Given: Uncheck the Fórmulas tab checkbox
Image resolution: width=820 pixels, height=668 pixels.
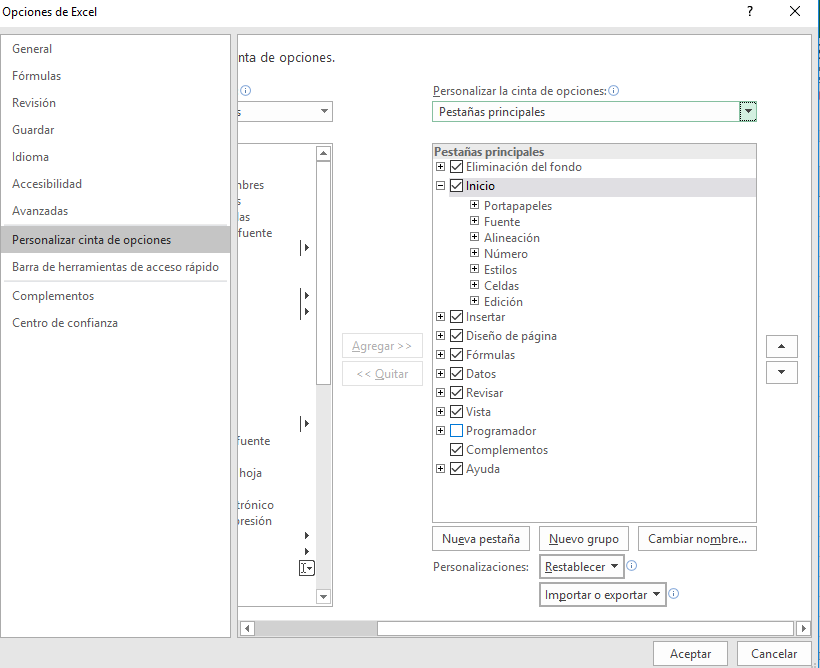Looking at the screenshot, I should pyautogui.click(x=457, y=354).
